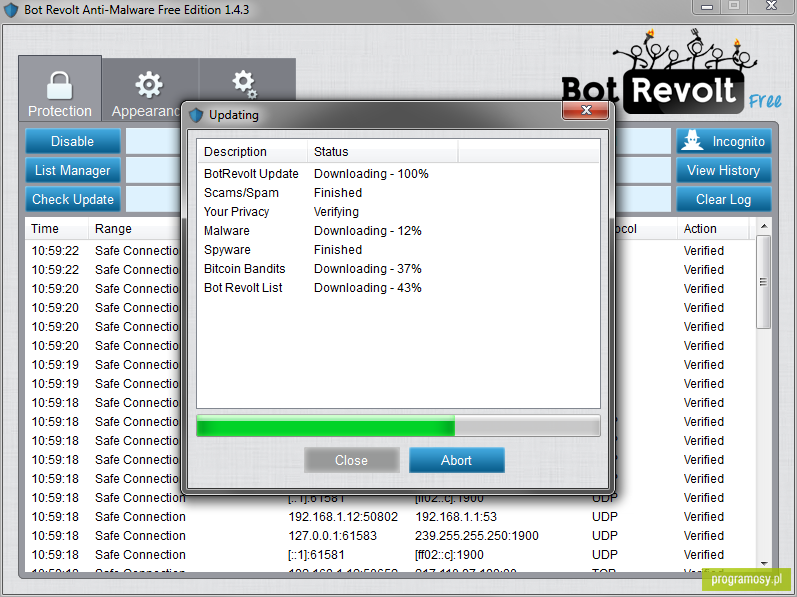Image resolution: width=797 pixels, height=597 pixels.
Task: Sort by Description column header
Action: click(252, 152)
